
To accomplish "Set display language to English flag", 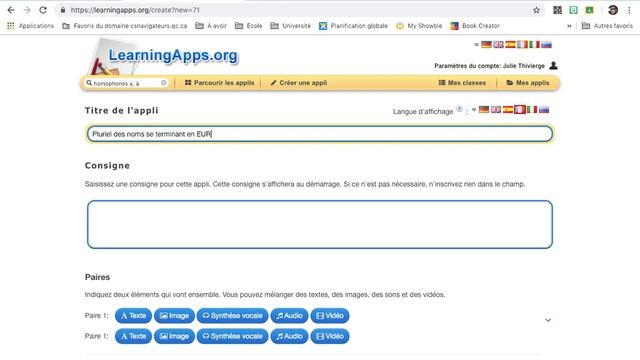I will coord(496,109).
